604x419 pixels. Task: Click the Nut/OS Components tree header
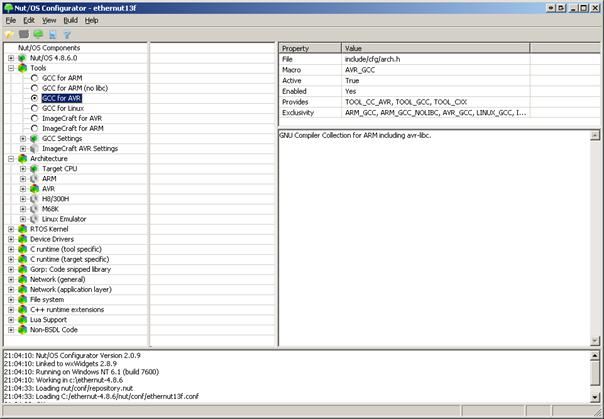coord(49,48)
